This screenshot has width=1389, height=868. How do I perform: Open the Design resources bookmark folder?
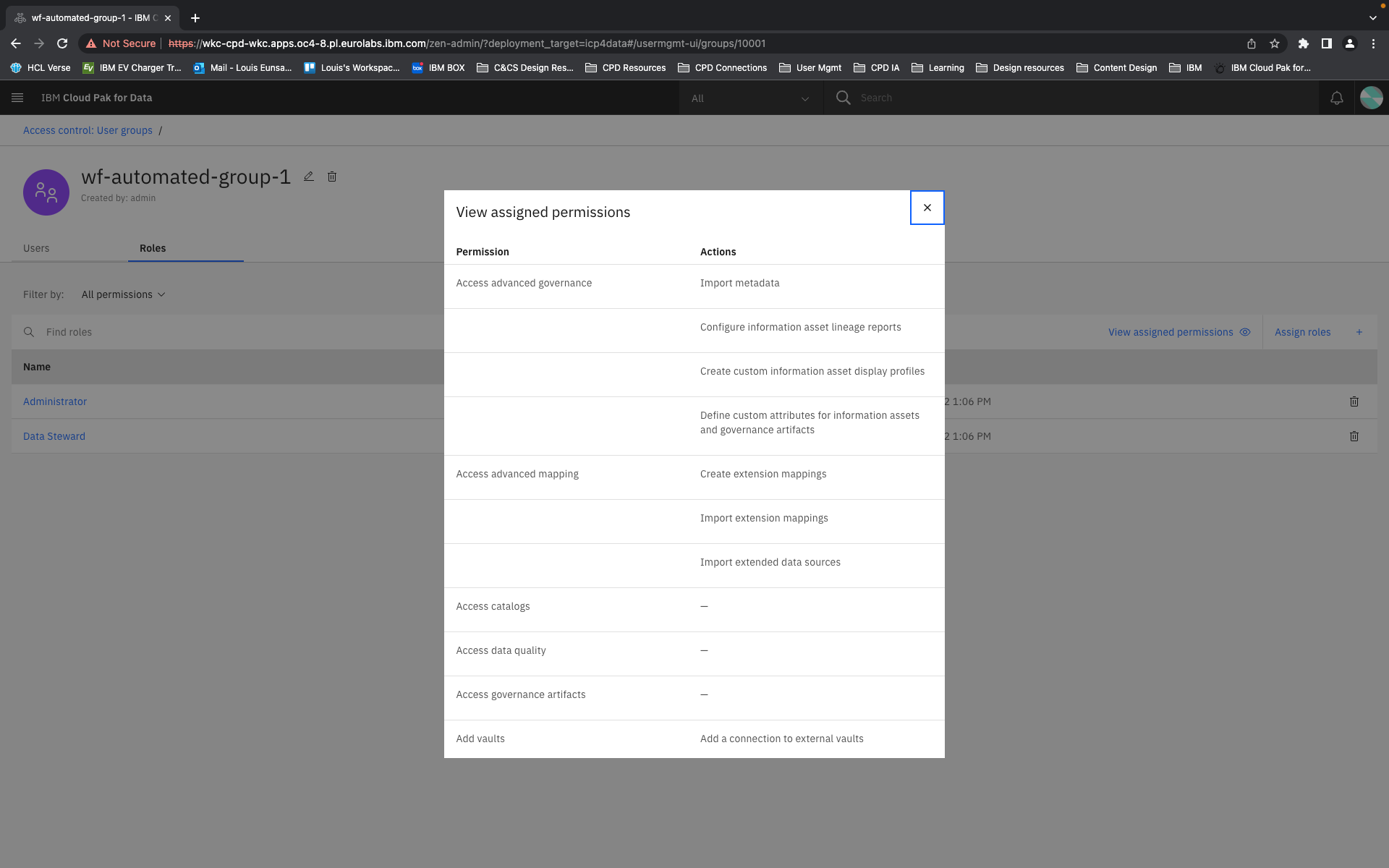(1020, 68)
